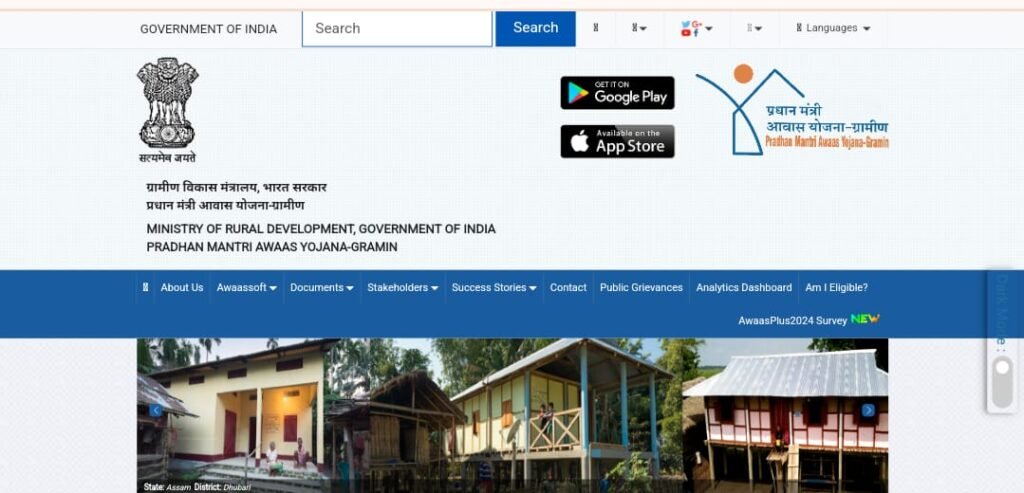Open the Stakeholders dropdown menu
1024x493 pixels.
[402, 287]
